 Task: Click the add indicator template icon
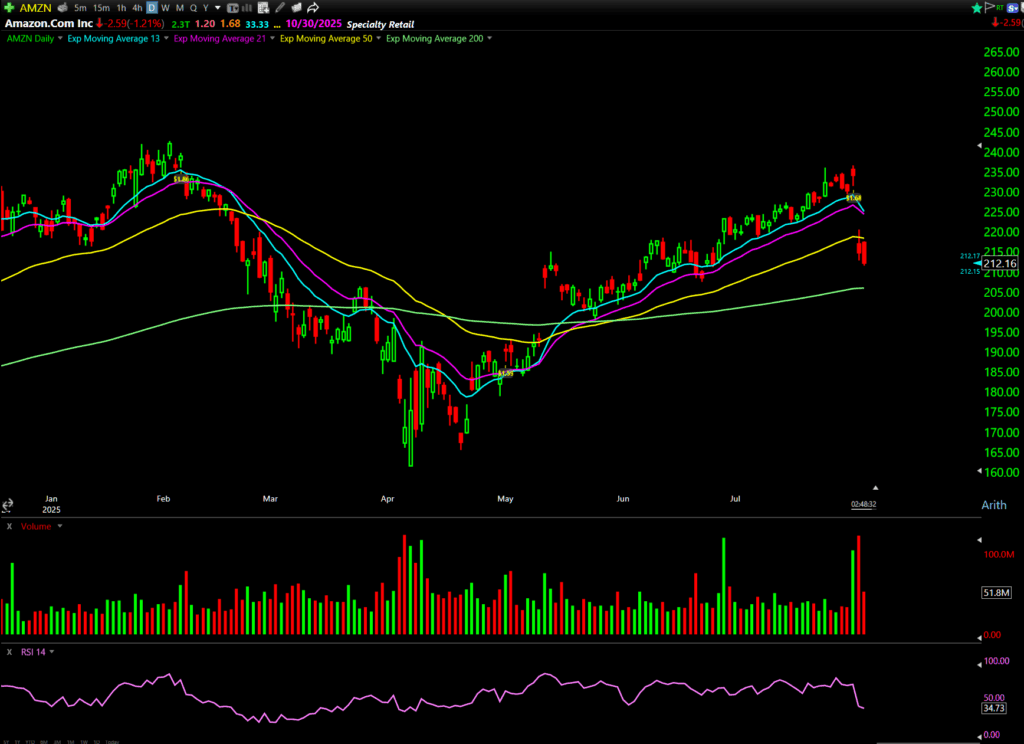(x=263, y=8)
